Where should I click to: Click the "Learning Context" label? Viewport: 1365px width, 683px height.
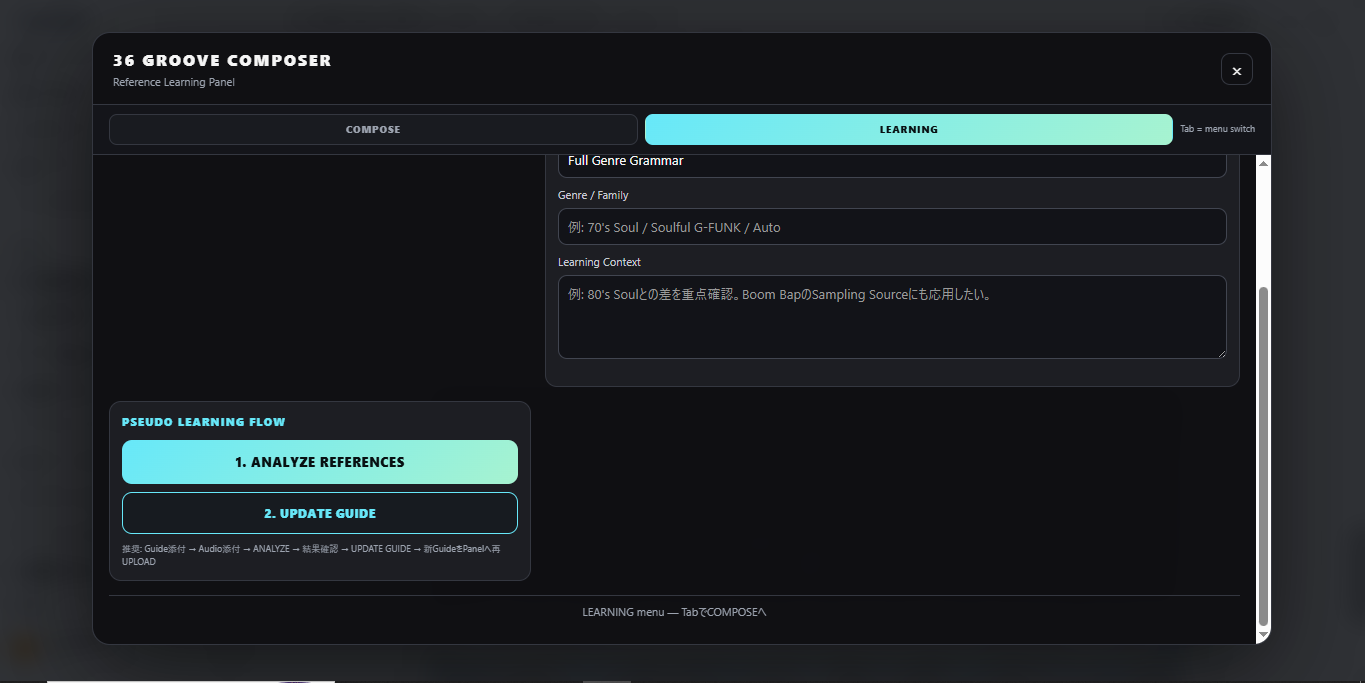point(599,262)
